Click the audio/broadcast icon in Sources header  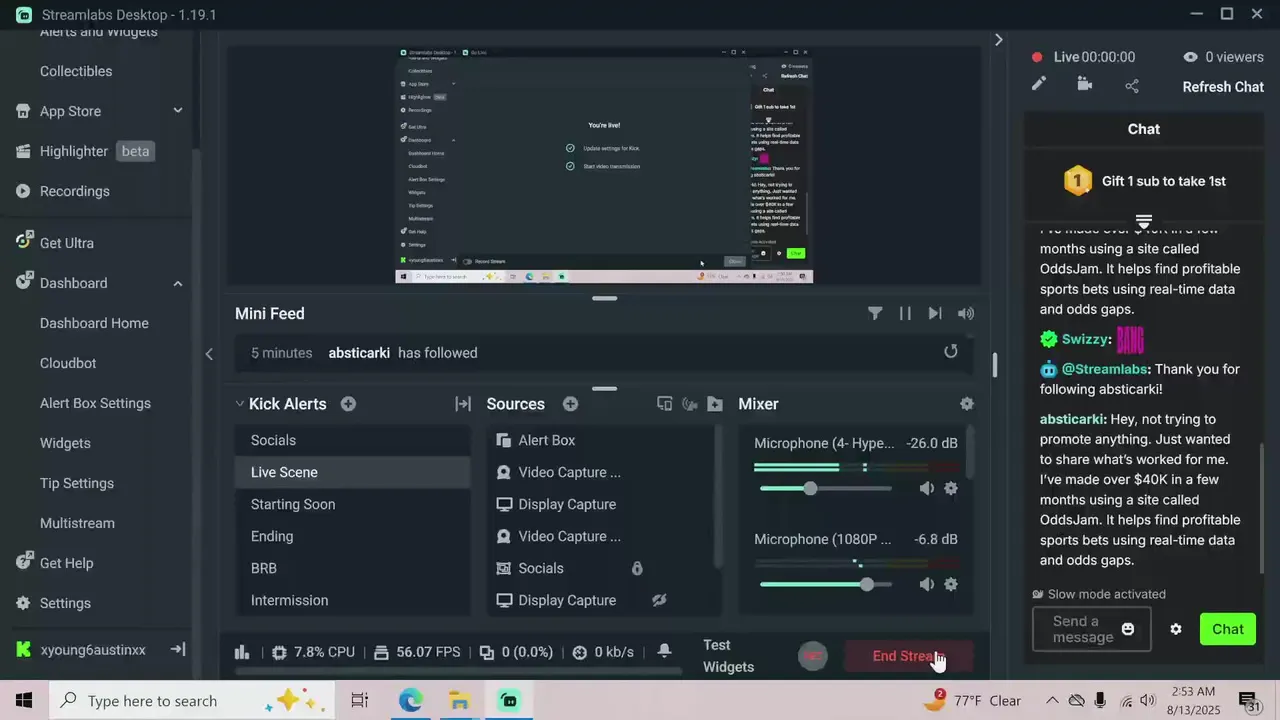(x=689, y=404)
